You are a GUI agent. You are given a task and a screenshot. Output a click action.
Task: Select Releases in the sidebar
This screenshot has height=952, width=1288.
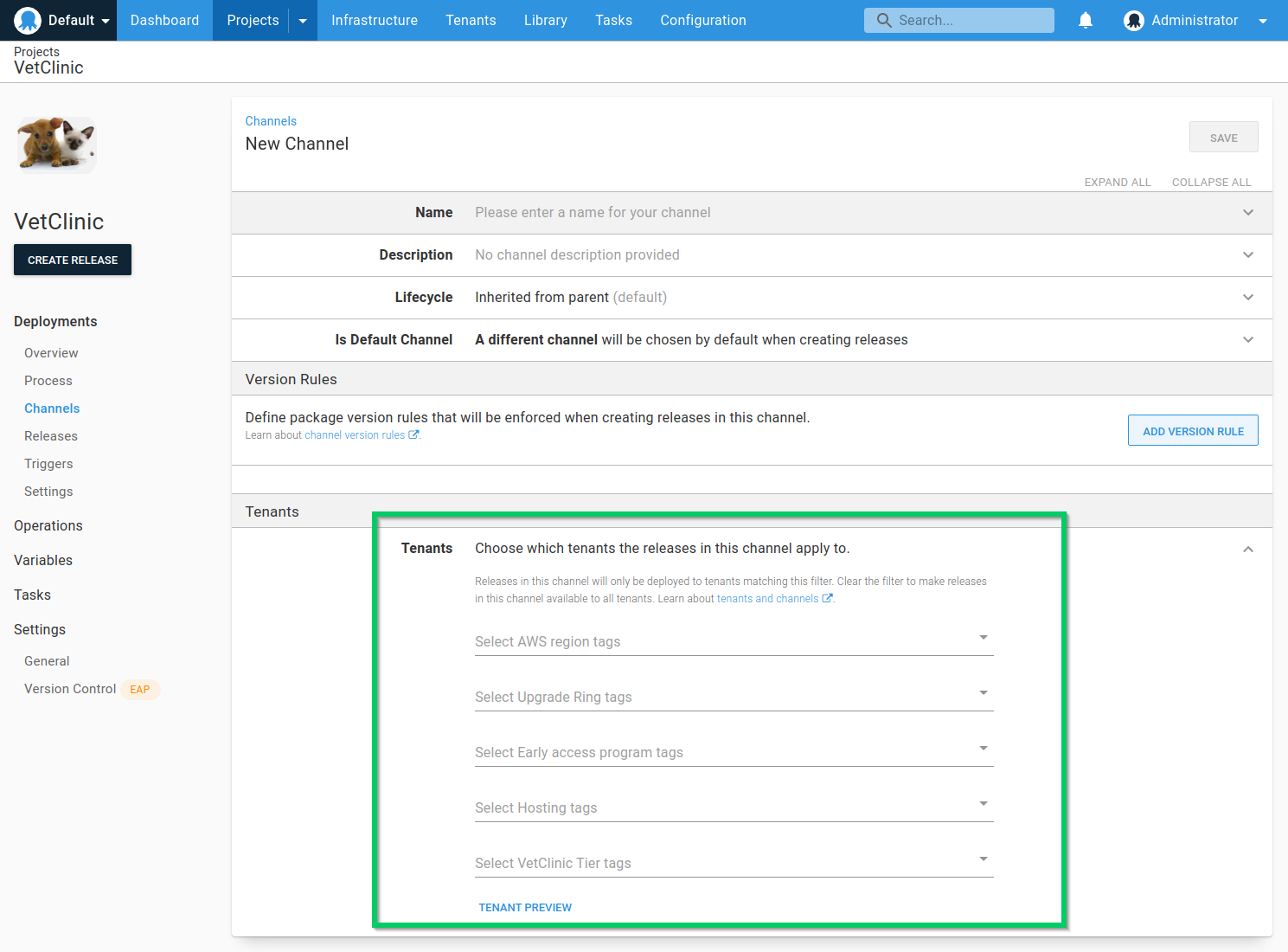pyautogui.click(x=51, y=436)
